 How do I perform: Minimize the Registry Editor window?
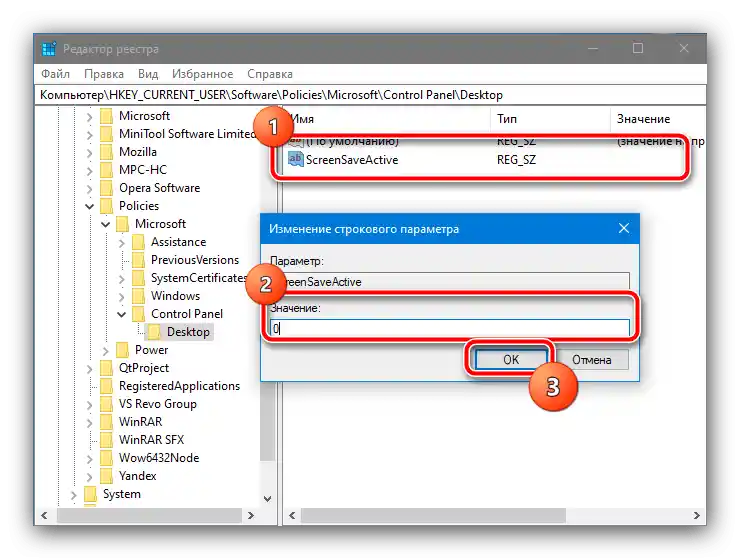593,48
